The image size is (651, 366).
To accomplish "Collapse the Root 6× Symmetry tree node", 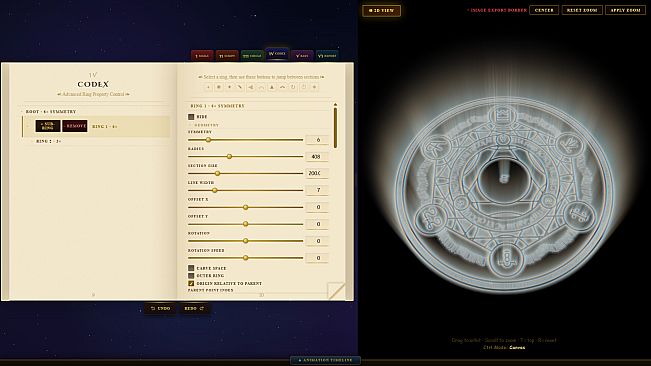I will (22, 112).
